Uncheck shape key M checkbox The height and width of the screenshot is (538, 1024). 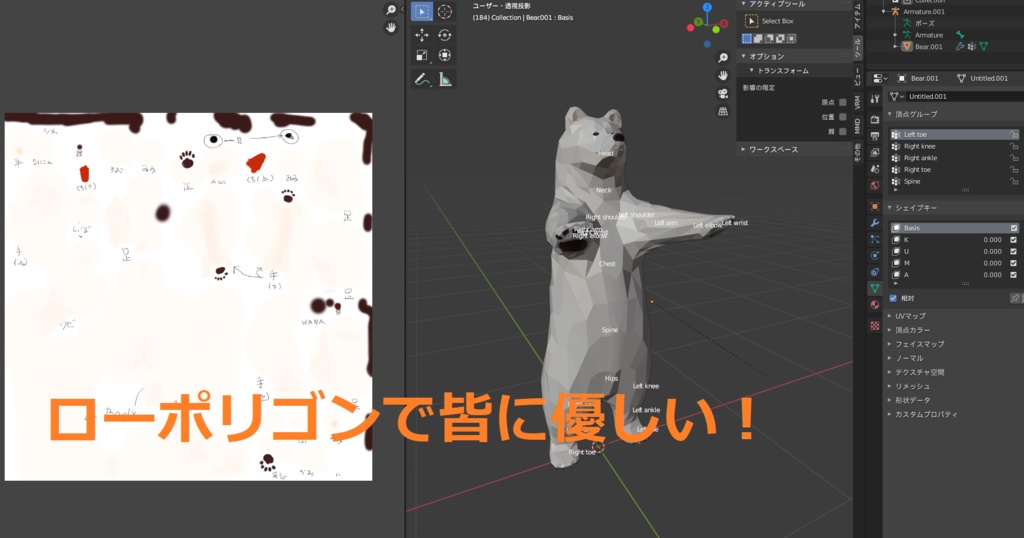coord(1014,263)
